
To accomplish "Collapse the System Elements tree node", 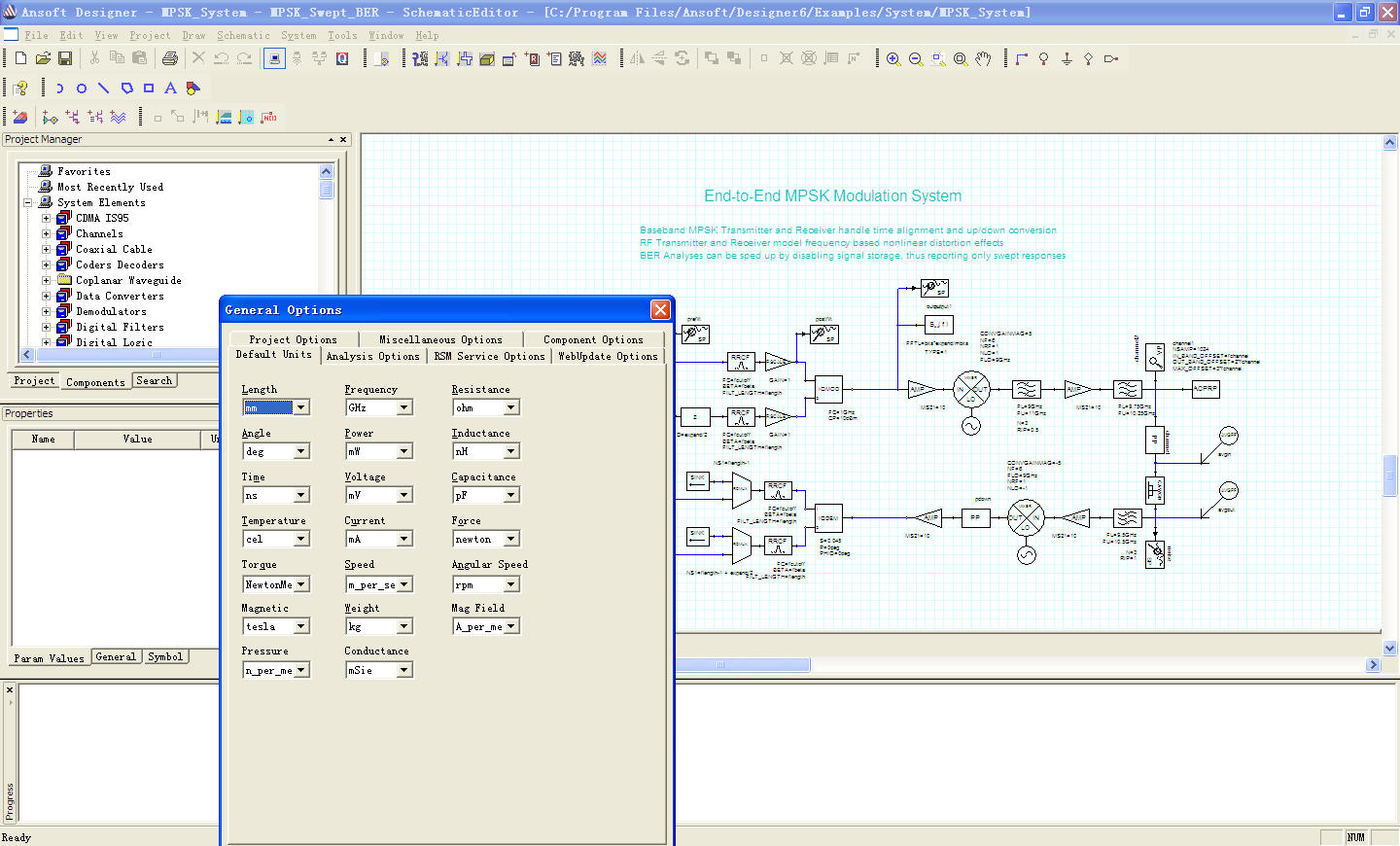I will (27, 202).
